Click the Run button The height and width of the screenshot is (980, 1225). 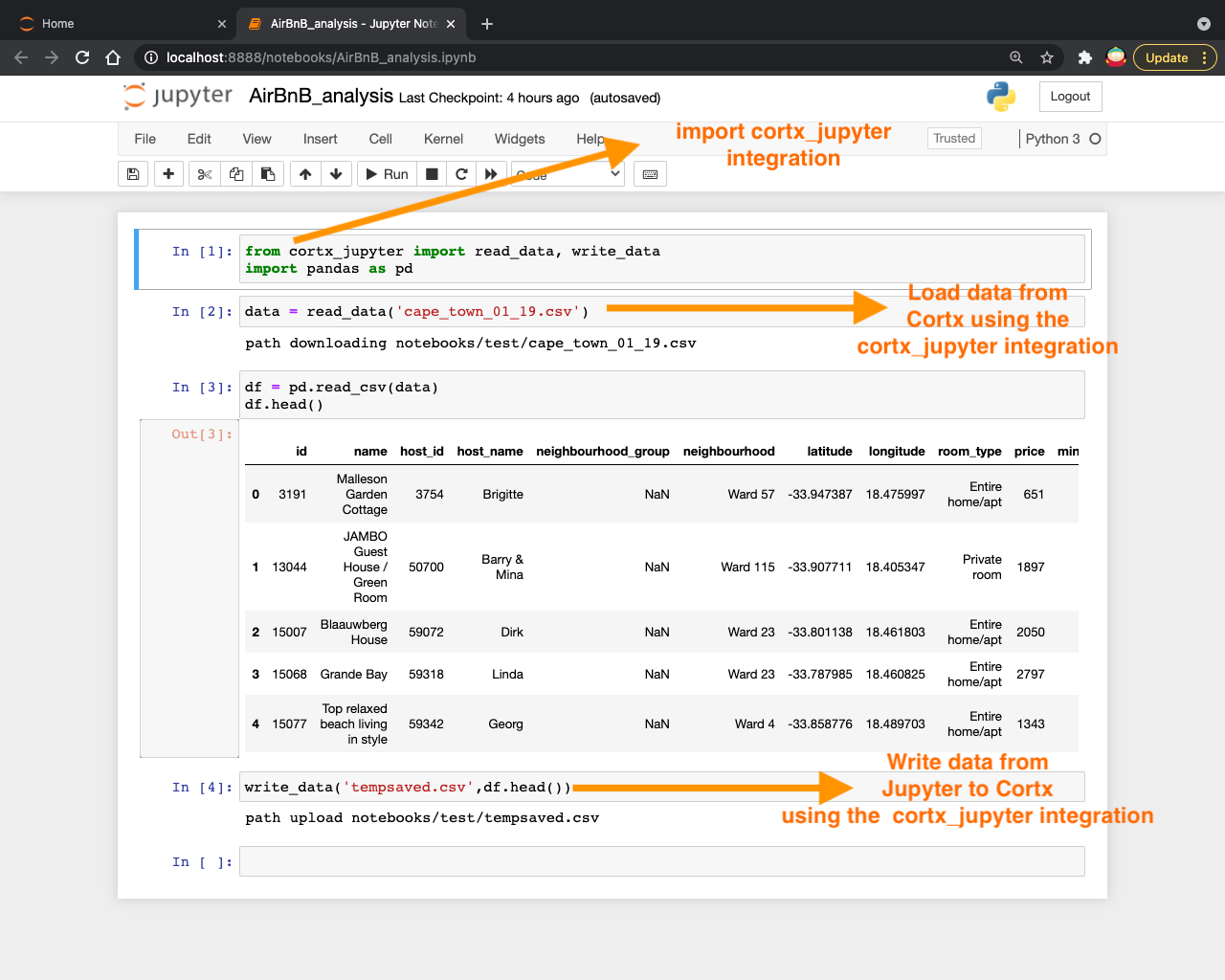pyautogui.click(x=387, y=174)
